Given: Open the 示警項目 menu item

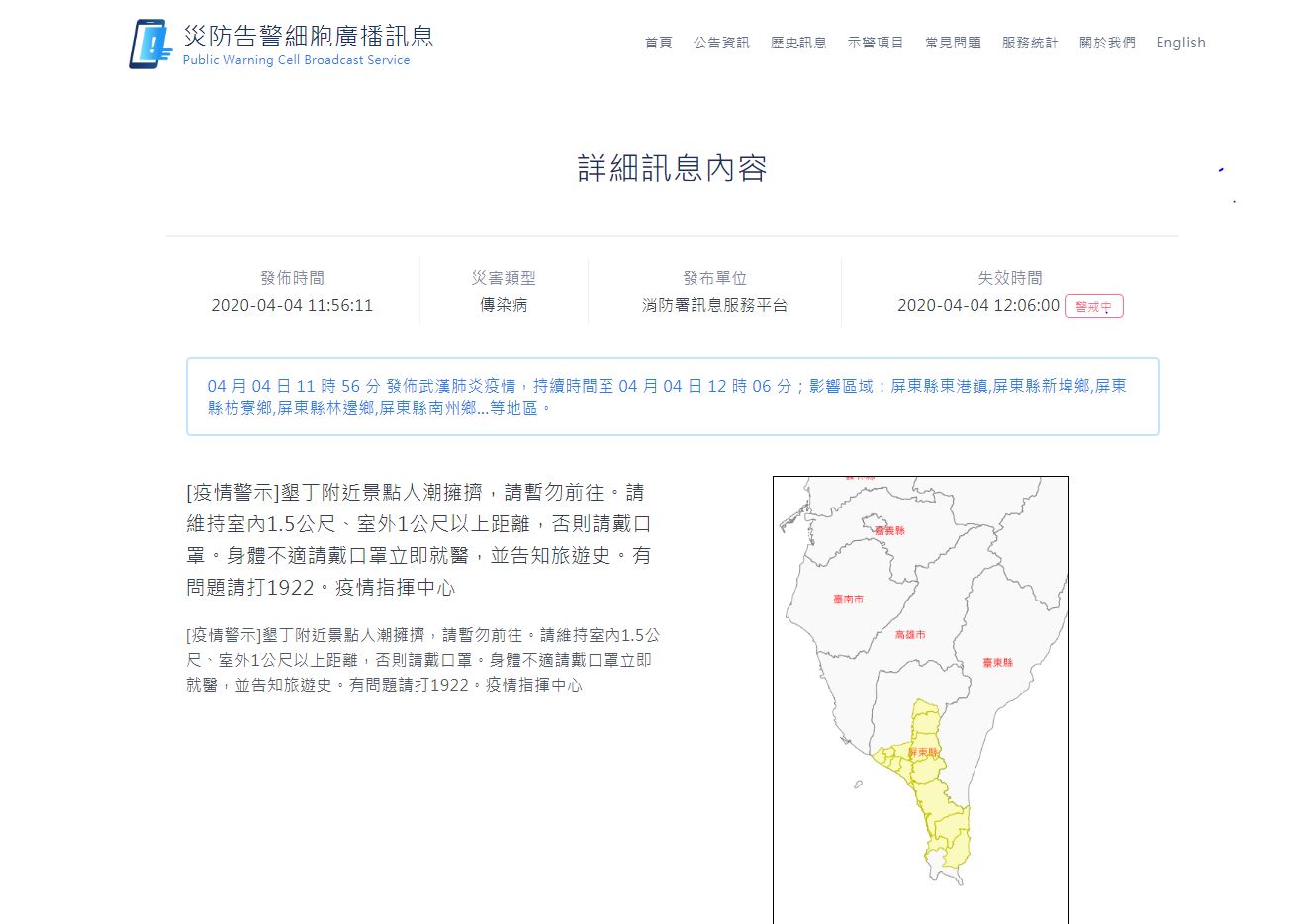Looking at the screenshot, I should pyautogui.click(x=876, y=43).
